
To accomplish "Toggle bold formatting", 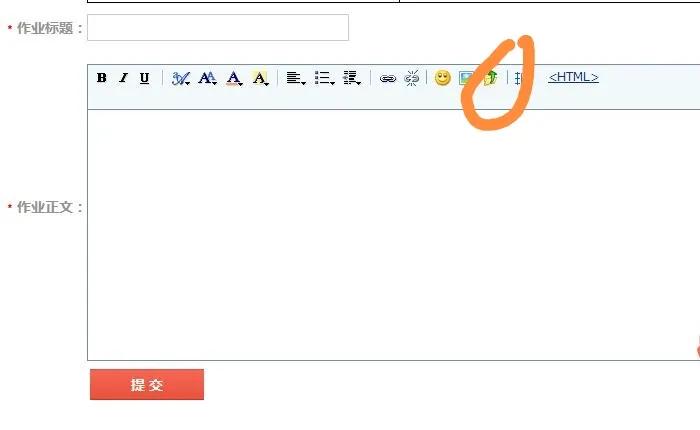I will 101,78.
